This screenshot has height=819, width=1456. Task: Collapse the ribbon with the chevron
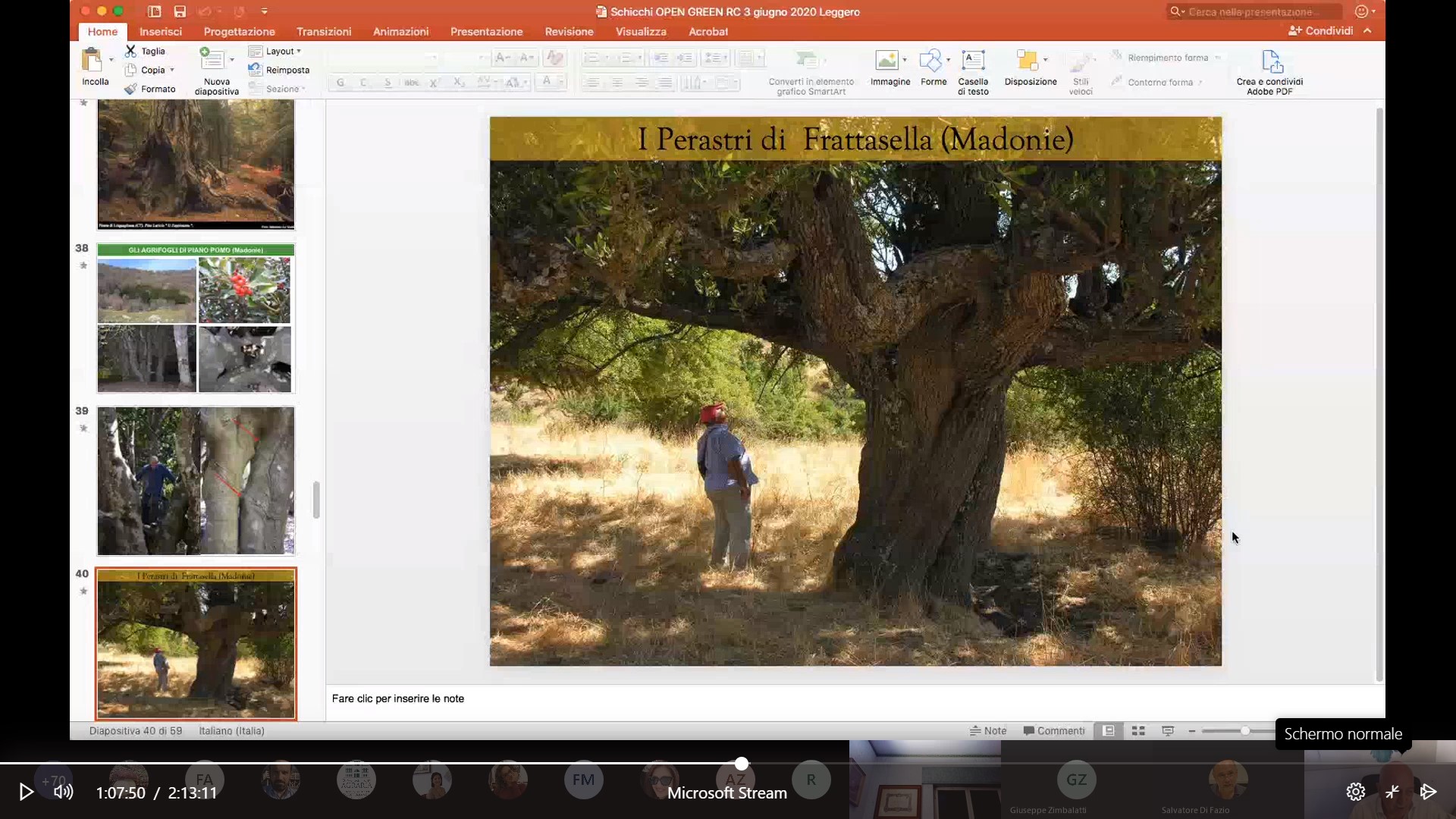tap(1367, 31)
